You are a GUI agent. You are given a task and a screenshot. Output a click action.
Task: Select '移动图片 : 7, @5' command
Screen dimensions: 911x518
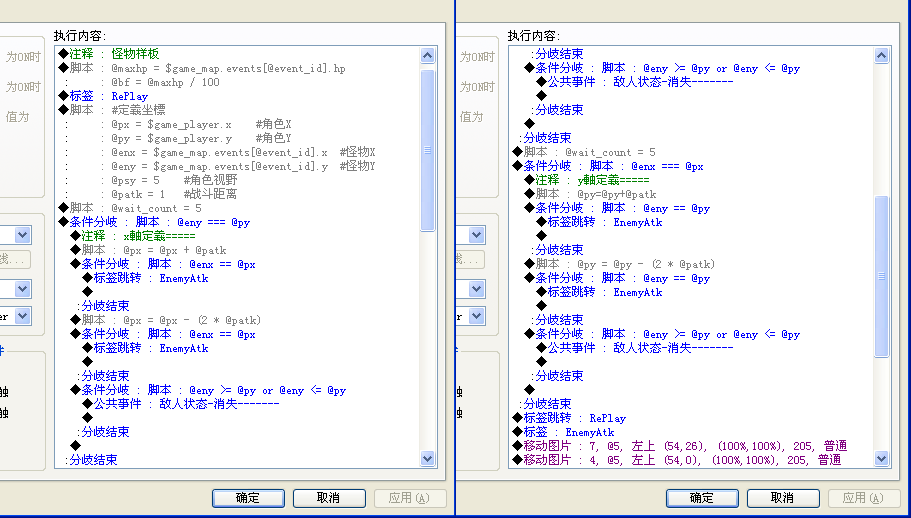680,446
